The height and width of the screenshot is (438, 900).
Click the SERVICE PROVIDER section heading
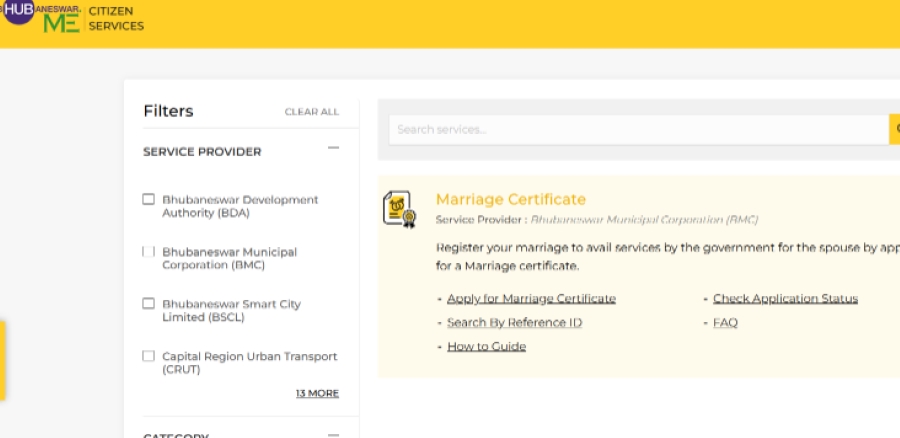click(202, 152)
